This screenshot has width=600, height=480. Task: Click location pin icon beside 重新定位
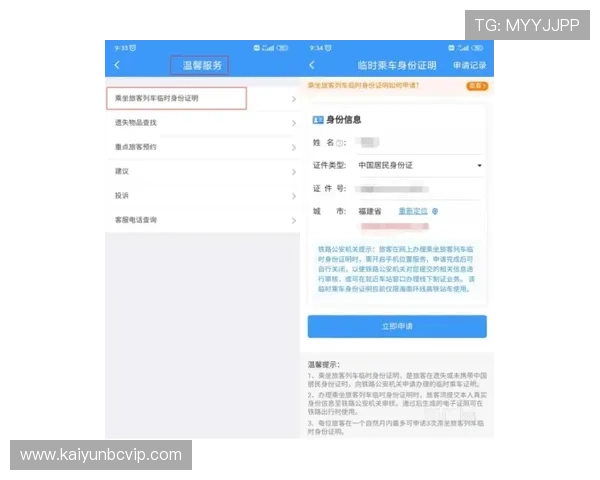(435, 211)
